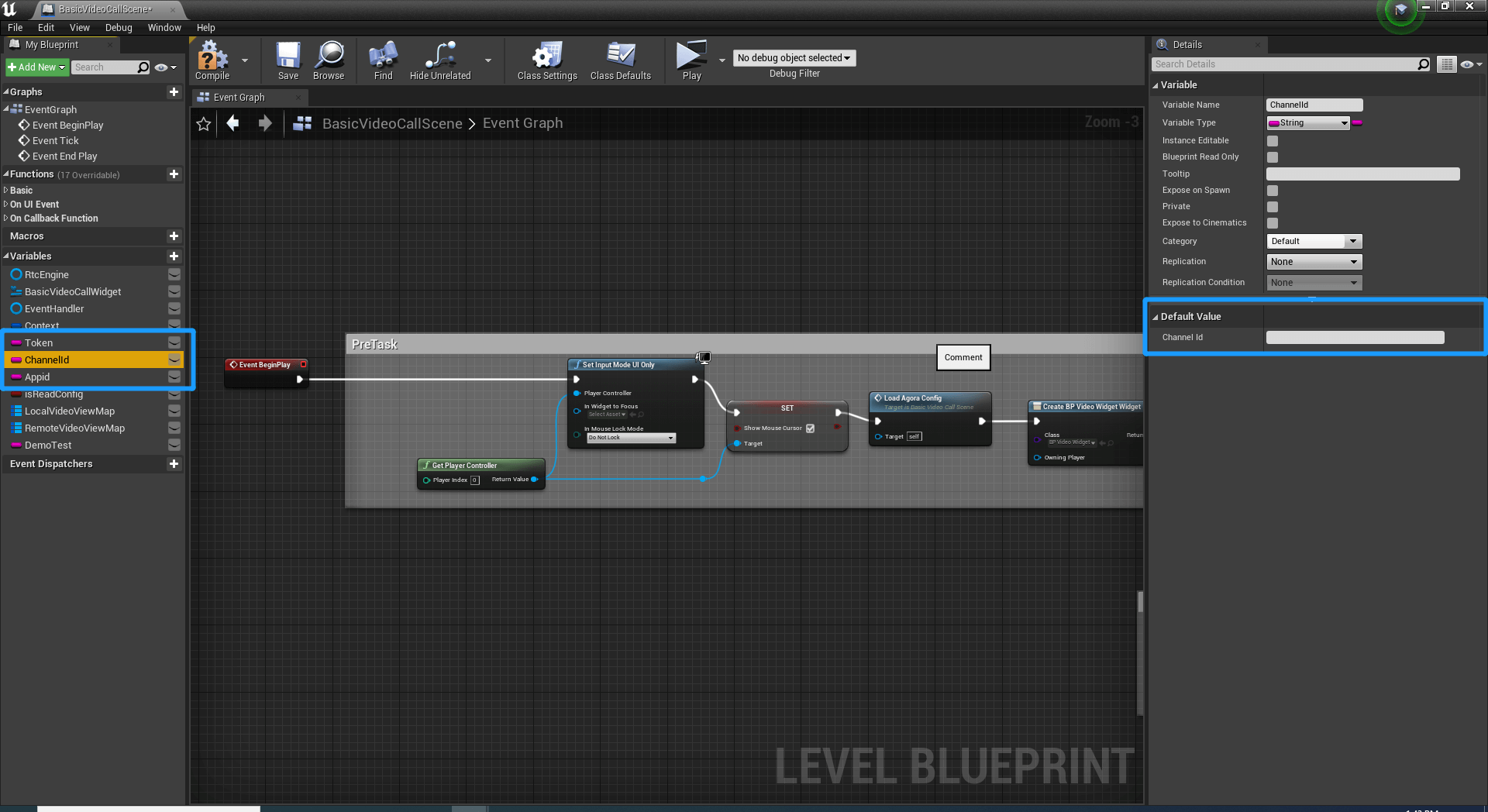Open the debug object selection dropdown
This screenshot has height=812, width=1488.
[x=794, y=58]
